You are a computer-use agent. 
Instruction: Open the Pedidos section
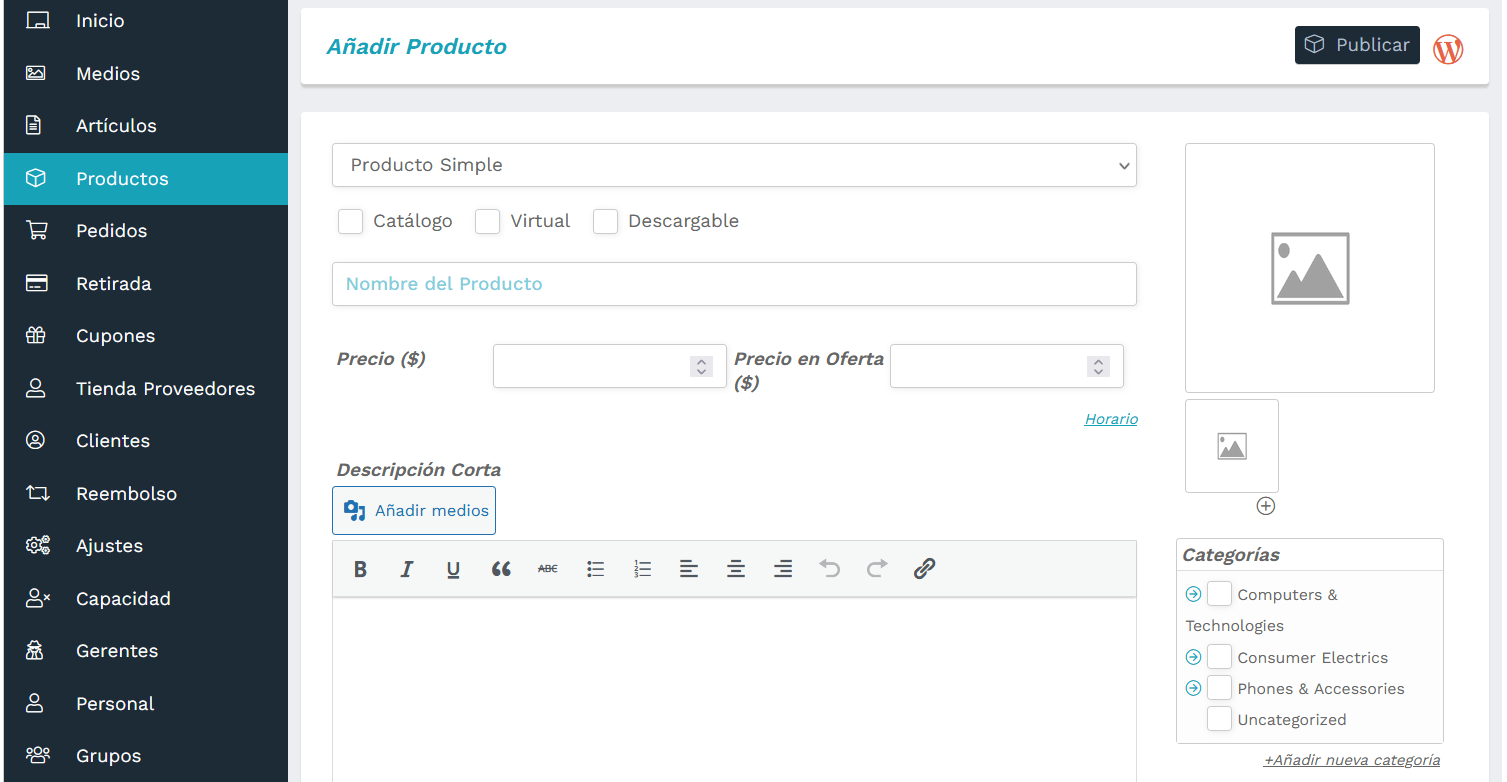coord(110,230)
